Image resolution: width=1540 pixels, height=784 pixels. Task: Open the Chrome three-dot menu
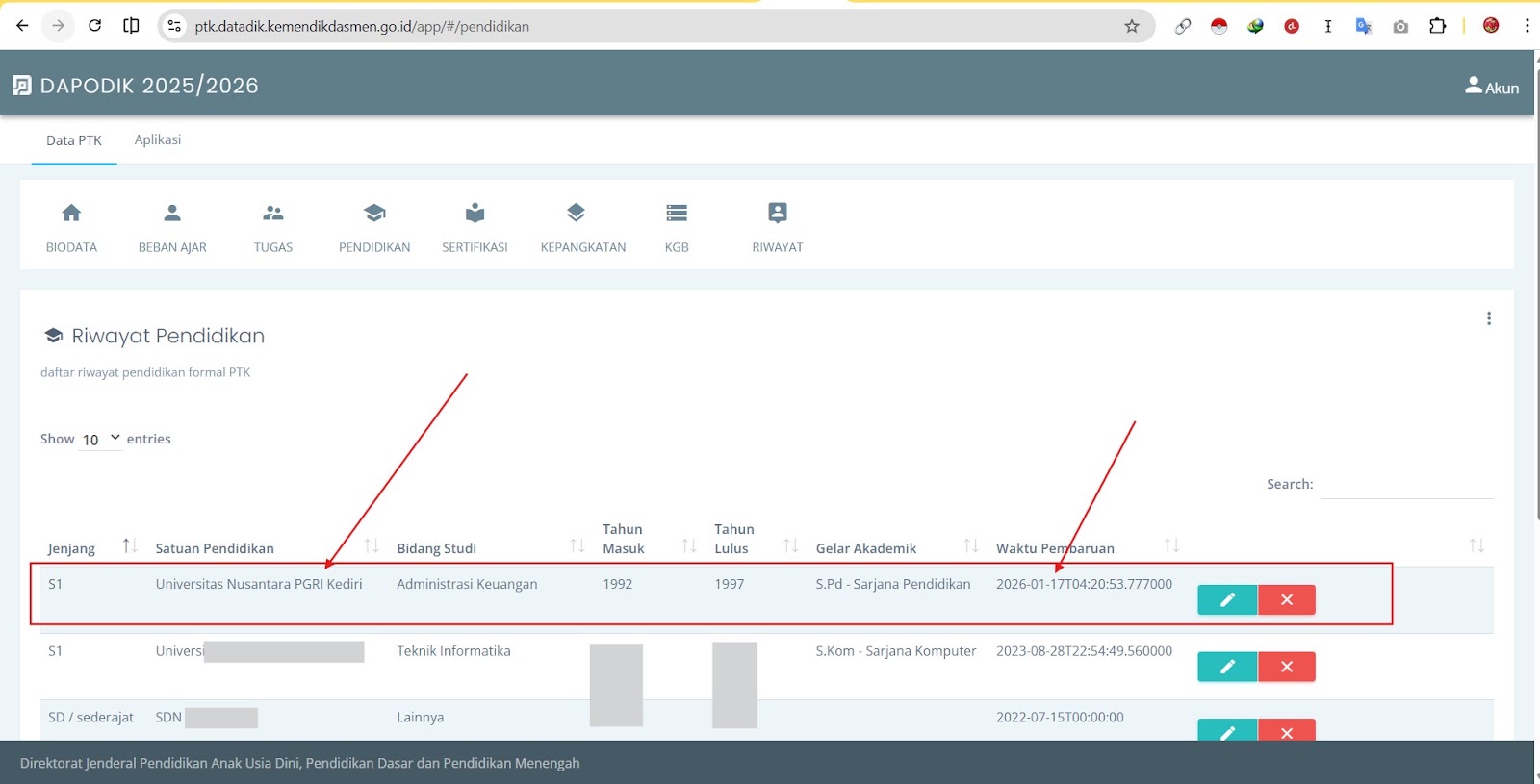[x=1527, y=26]
